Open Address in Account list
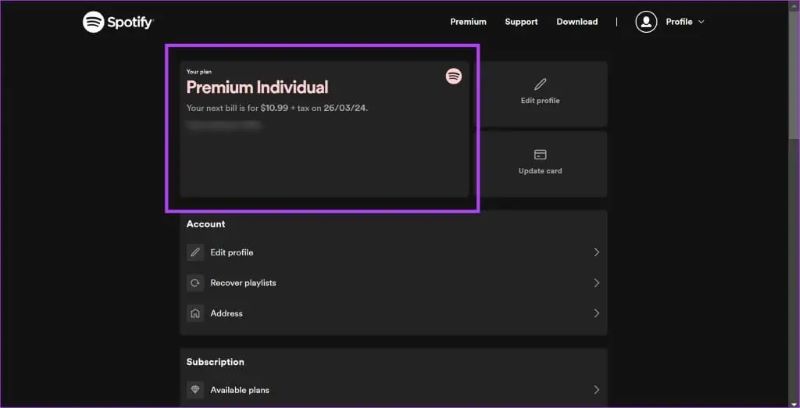Screen dimensions: 800x408 (x=393, y=314)
